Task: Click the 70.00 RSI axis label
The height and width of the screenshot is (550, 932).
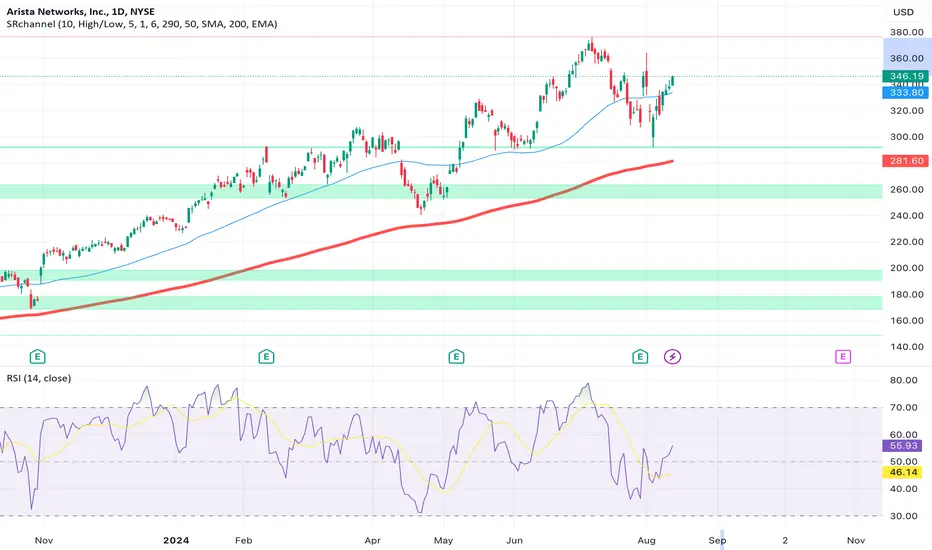Action: [903, 407]
